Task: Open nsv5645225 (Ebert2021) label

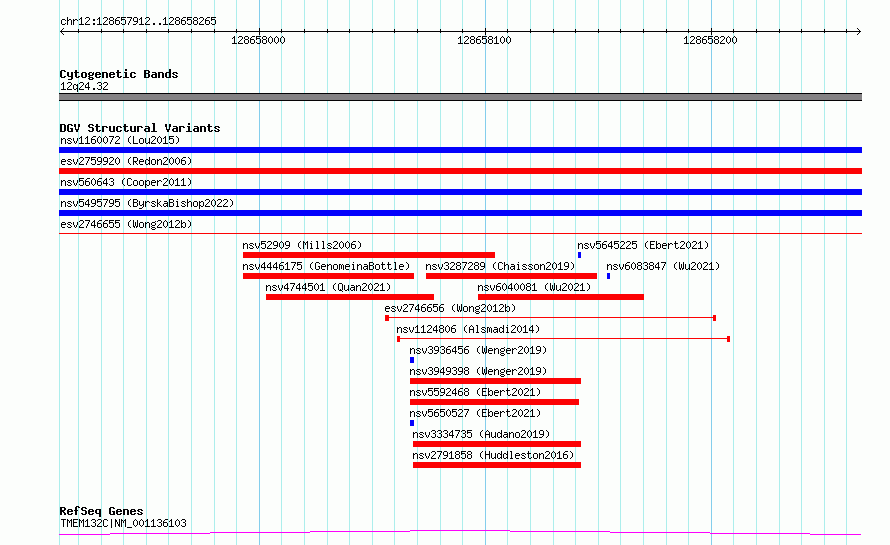Action: coord(643,245)
